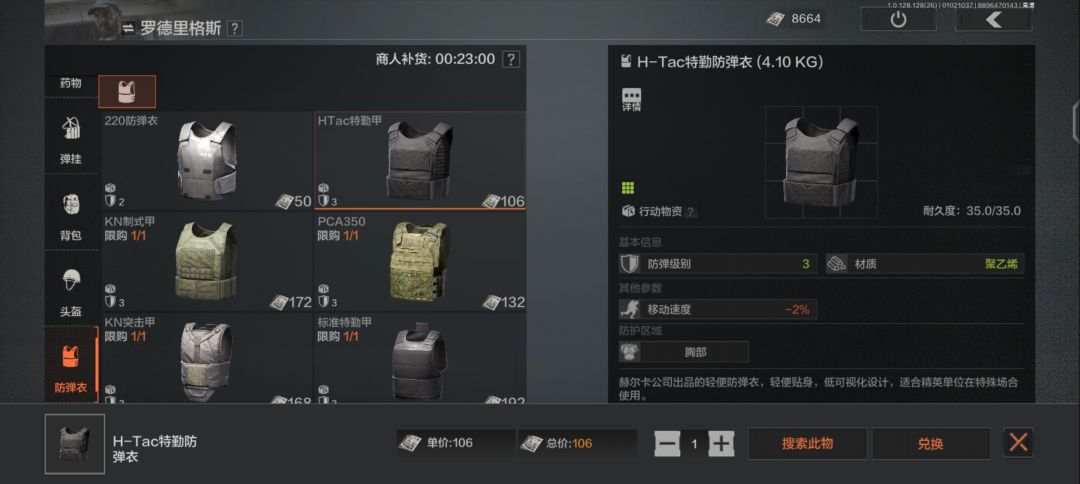Switch to the 头盔 helmet category

point(71,292)
